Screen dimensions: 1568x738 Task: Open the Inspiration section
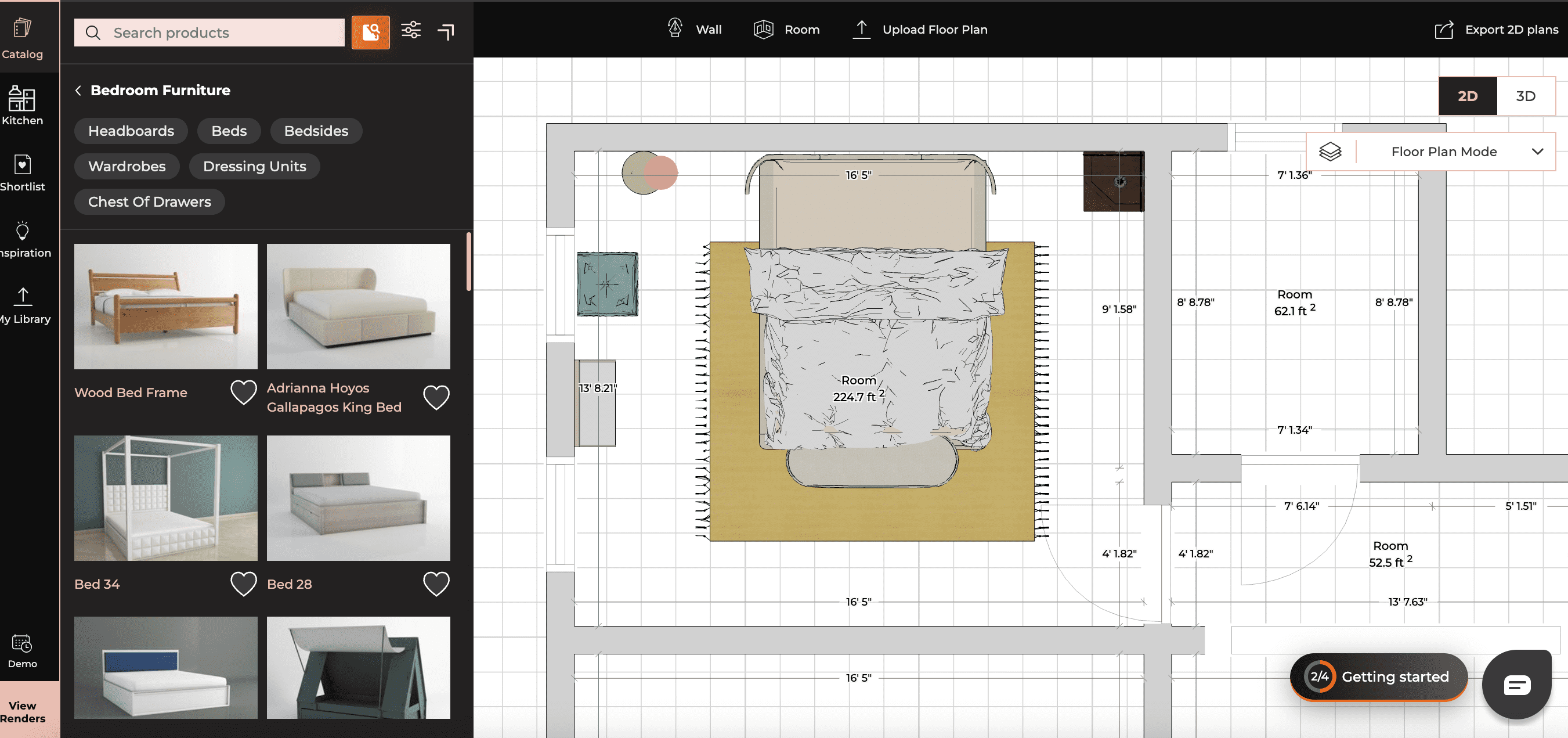coord(22,239)
